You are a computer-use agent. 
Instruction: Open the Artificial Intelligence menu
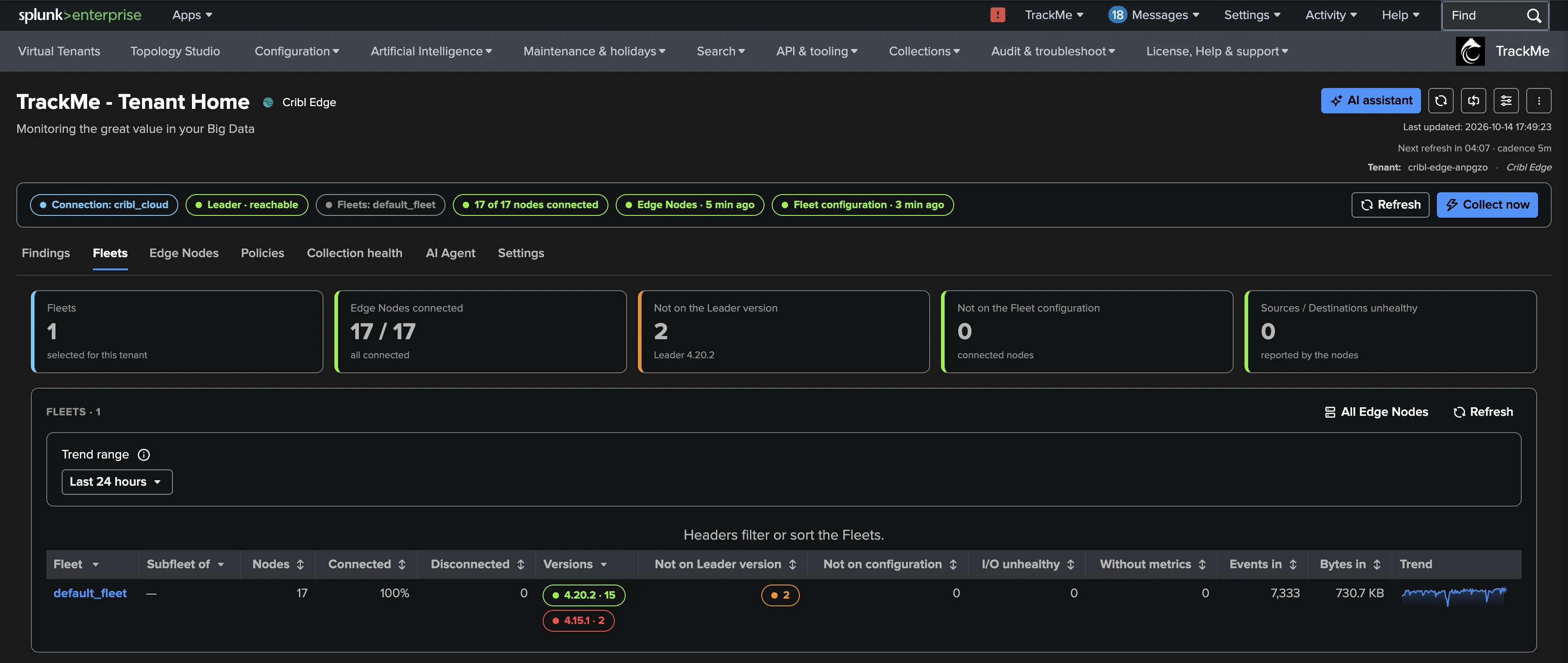tap(431, 51)
